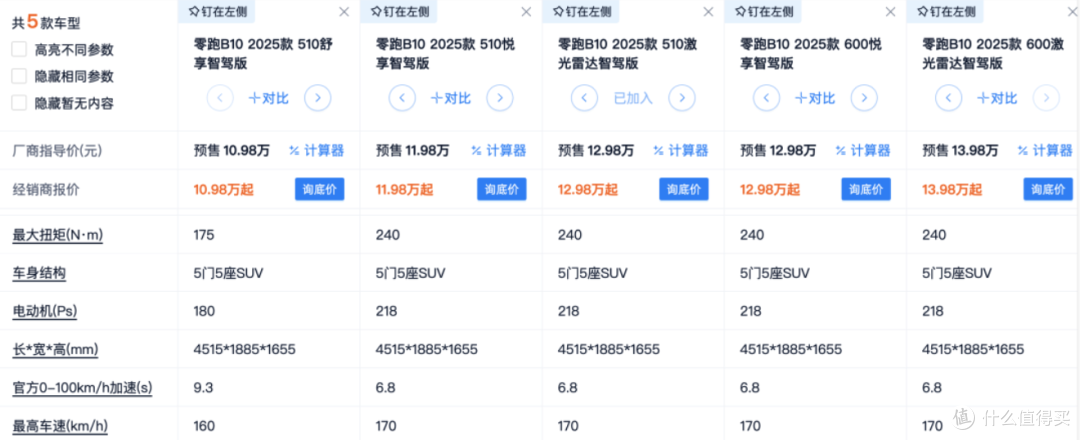Remove the 600激光雷达智驾版 column with its X
Viewport: 1080px width, 440px height.
(1072, 12)
